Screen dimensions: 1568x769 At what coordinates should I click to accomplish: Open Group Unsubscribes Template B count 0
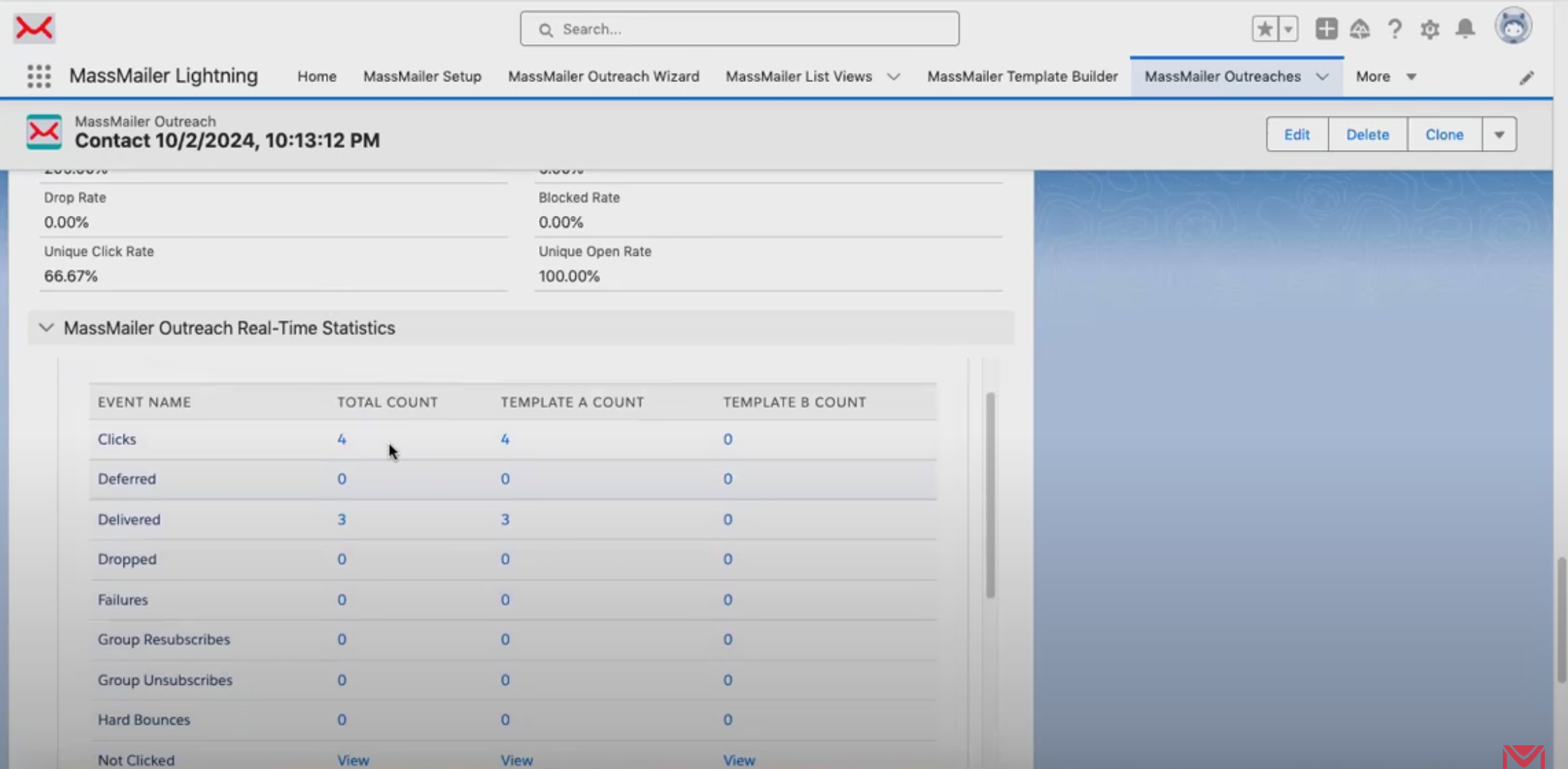click(728, 680)
